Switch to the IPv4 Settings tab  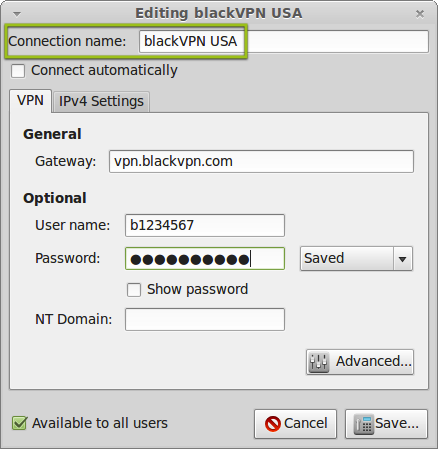click(x=101, y=101)
